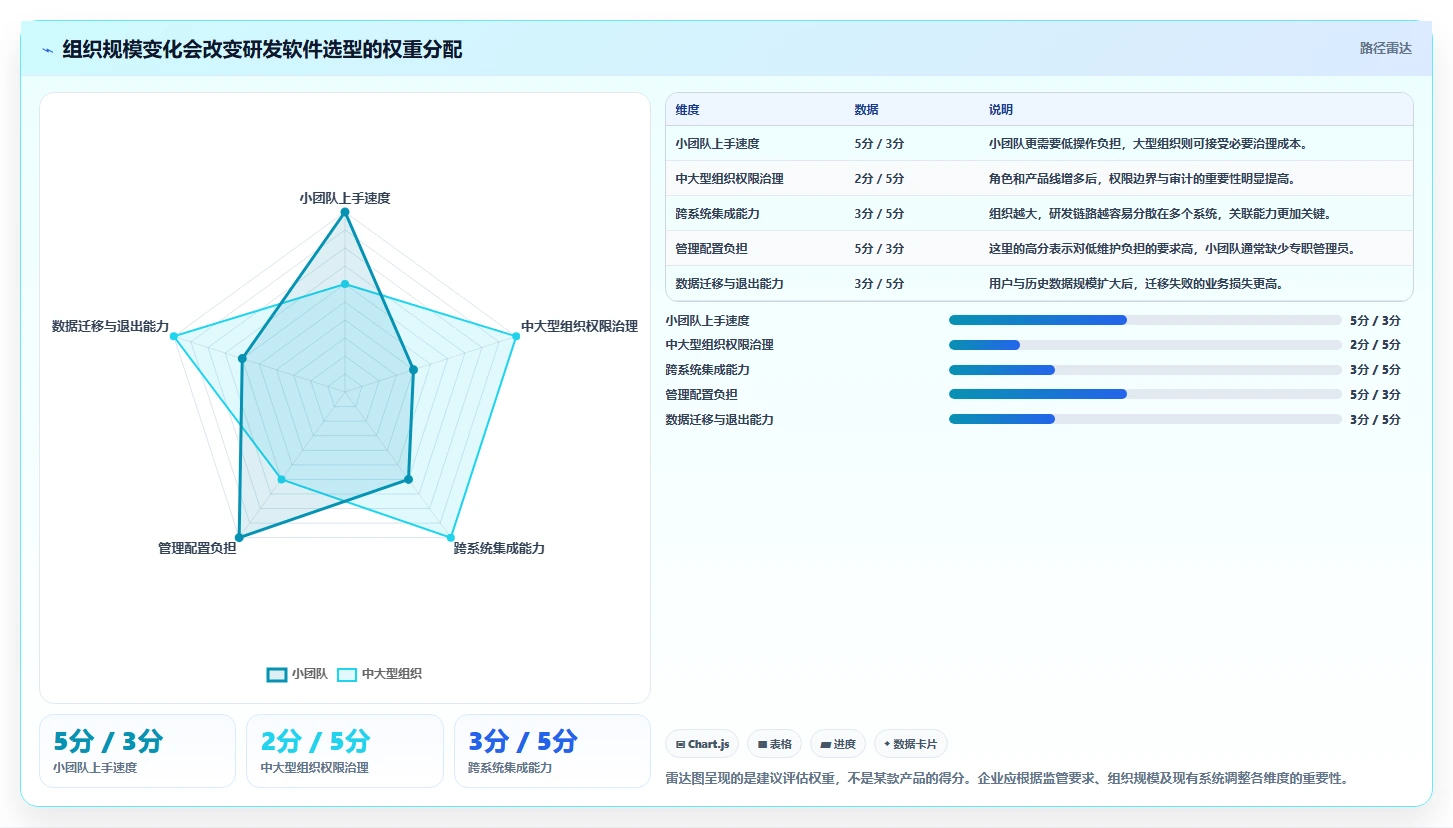Select the 管理配置负担 cell in the table

pos(712,249)
